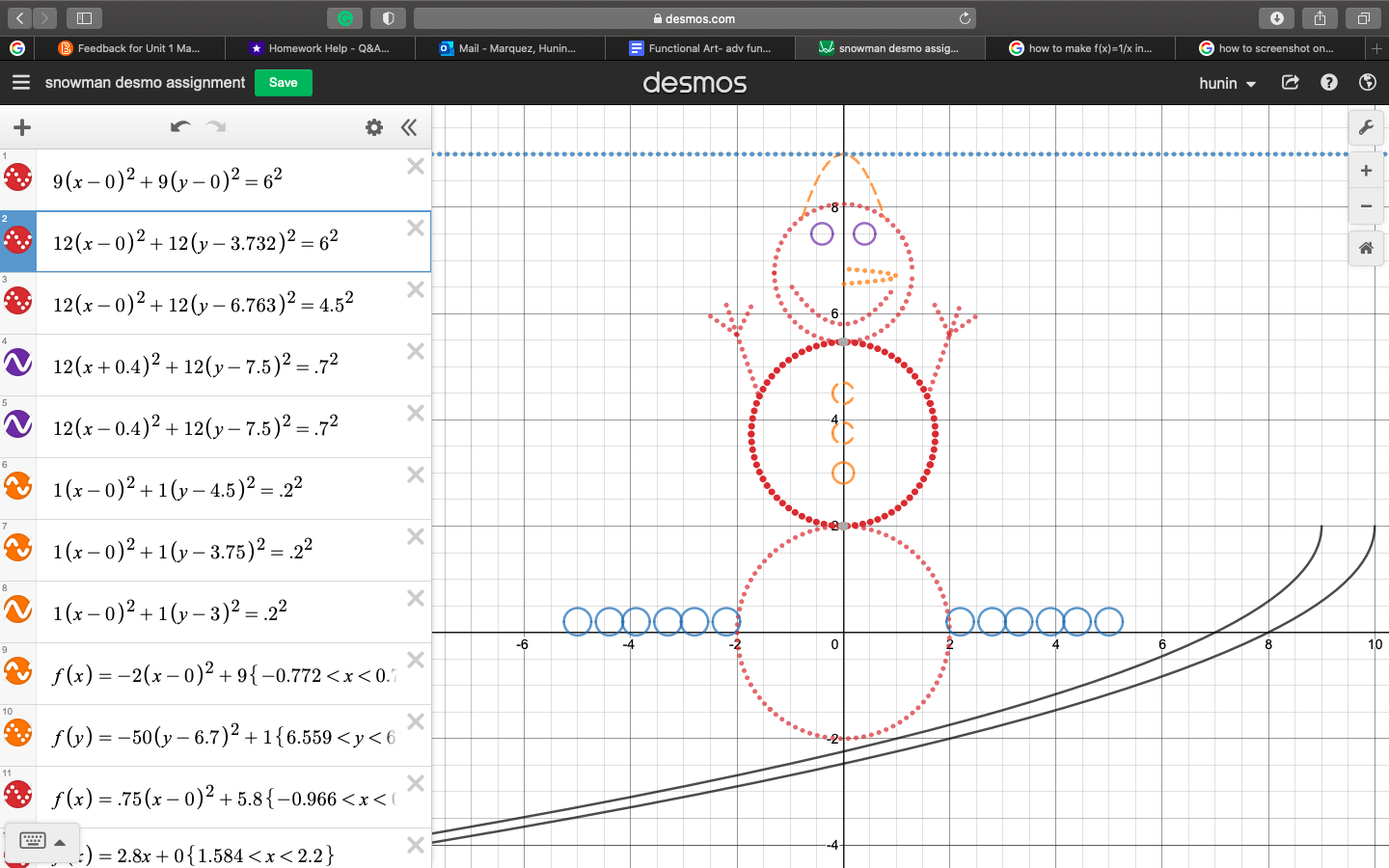Hide expression 2 graph
Viewport: 1389px width, 868px height.
[x=18, y=239]
